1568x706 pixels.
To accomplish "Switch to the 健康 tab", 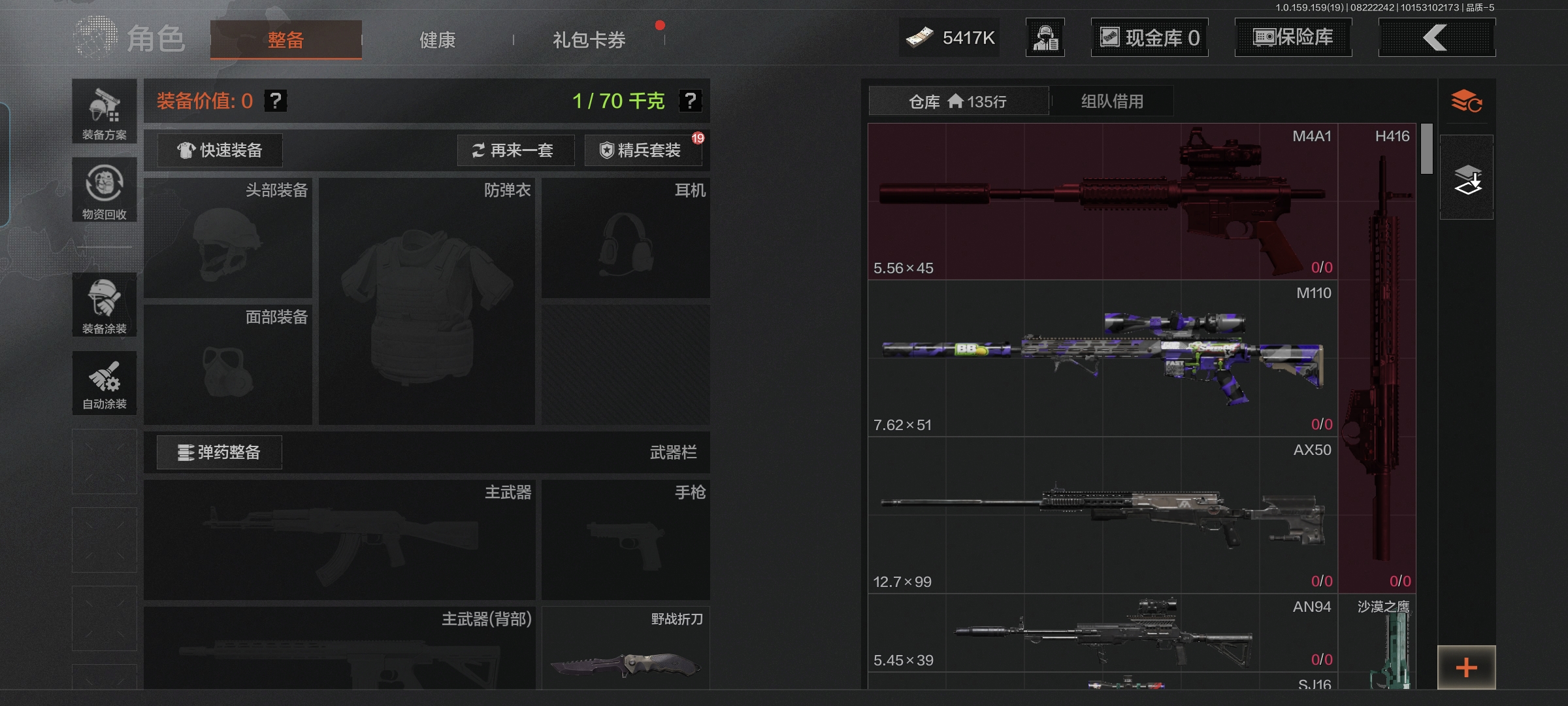I will pos(437,40).
